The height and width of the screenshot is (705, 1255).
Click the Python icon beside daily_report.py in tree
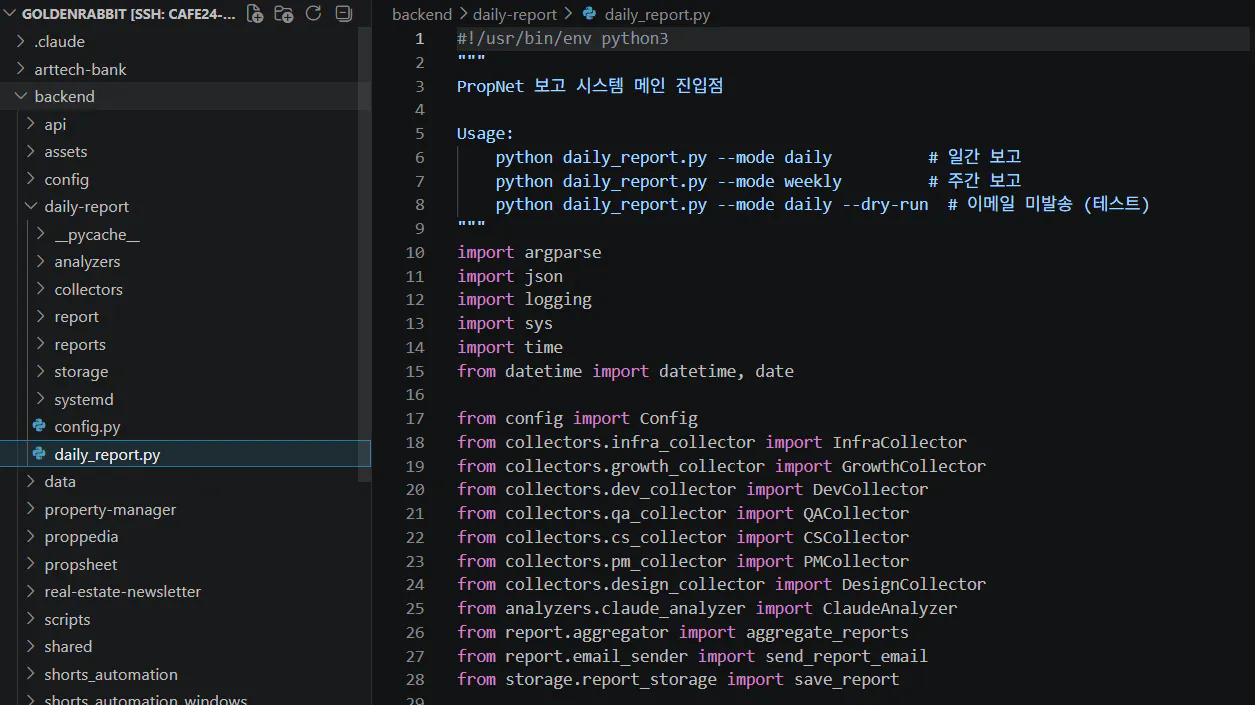click(39, 454)
